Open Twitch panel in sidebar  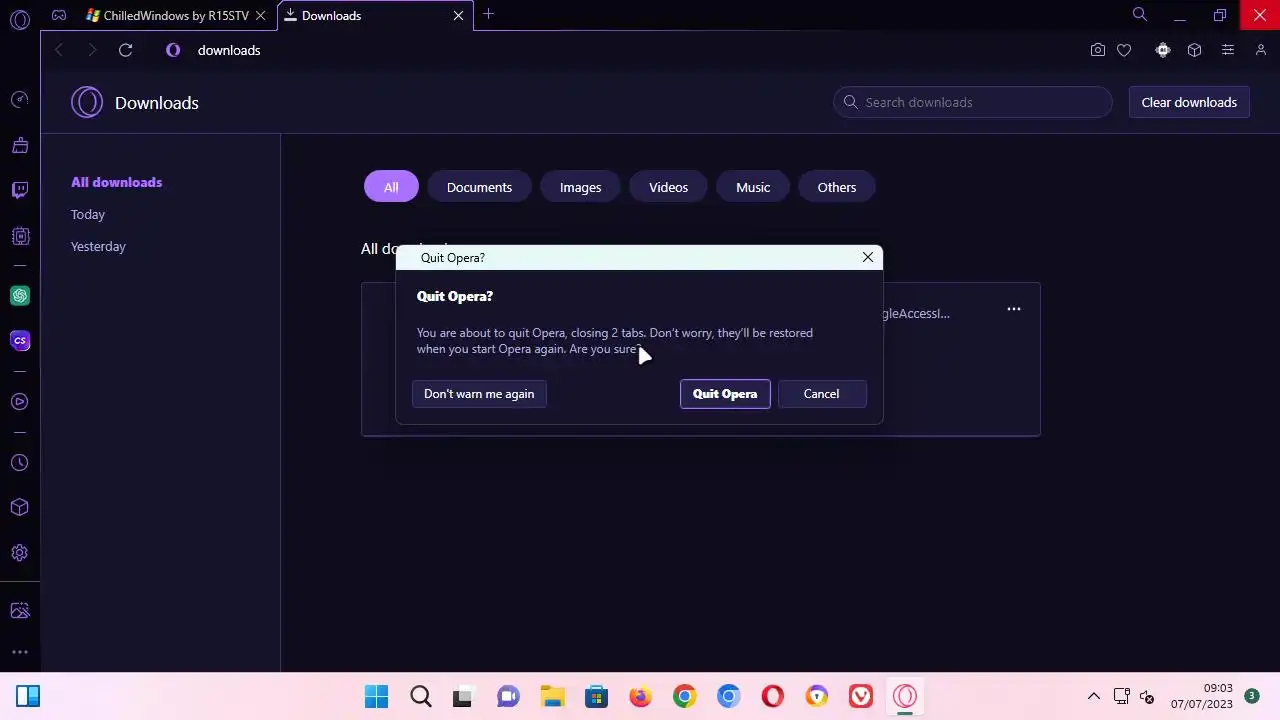[x=19, y=190]
